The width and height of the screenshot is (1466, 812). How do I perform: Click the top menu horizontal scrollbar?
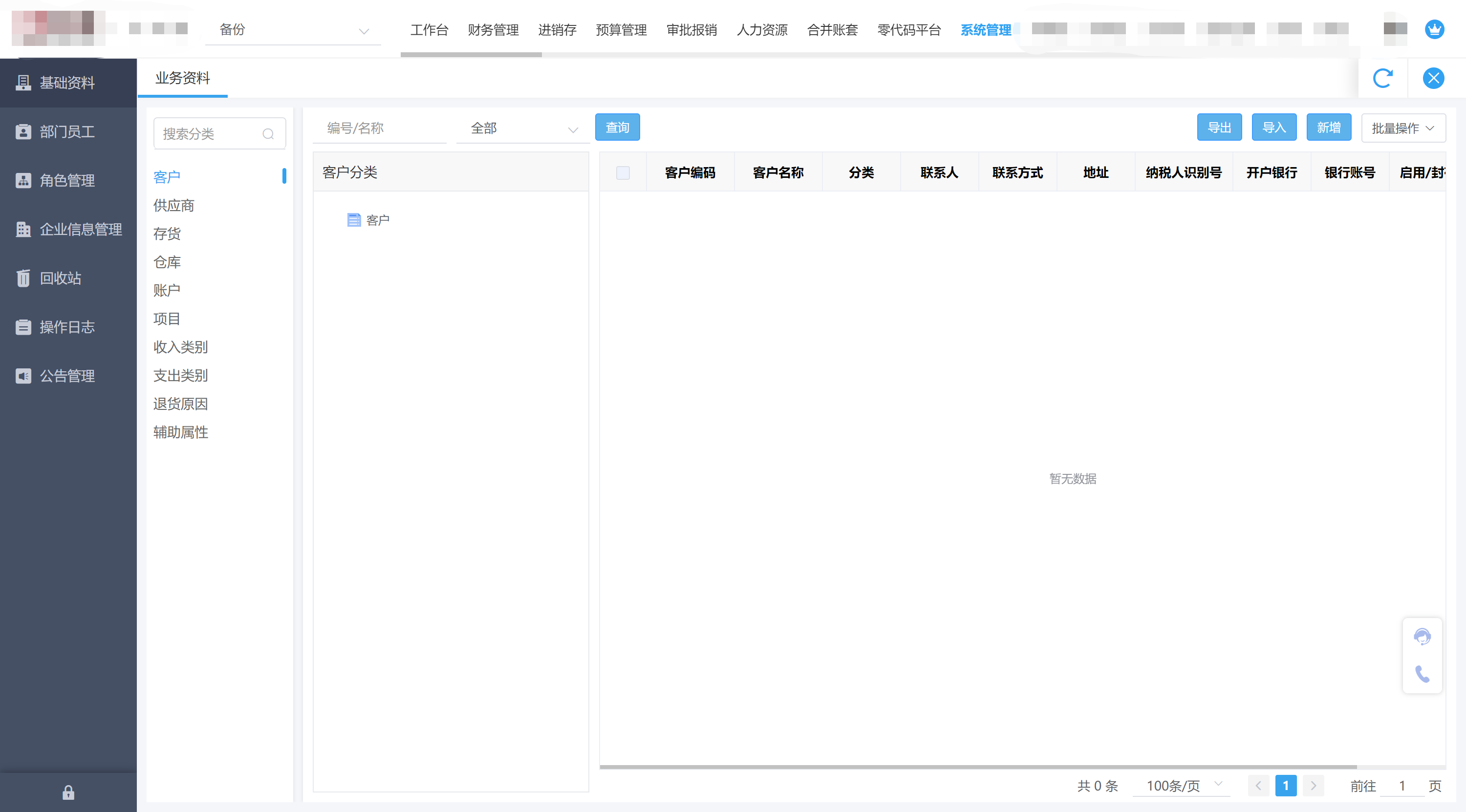point(471,55)
